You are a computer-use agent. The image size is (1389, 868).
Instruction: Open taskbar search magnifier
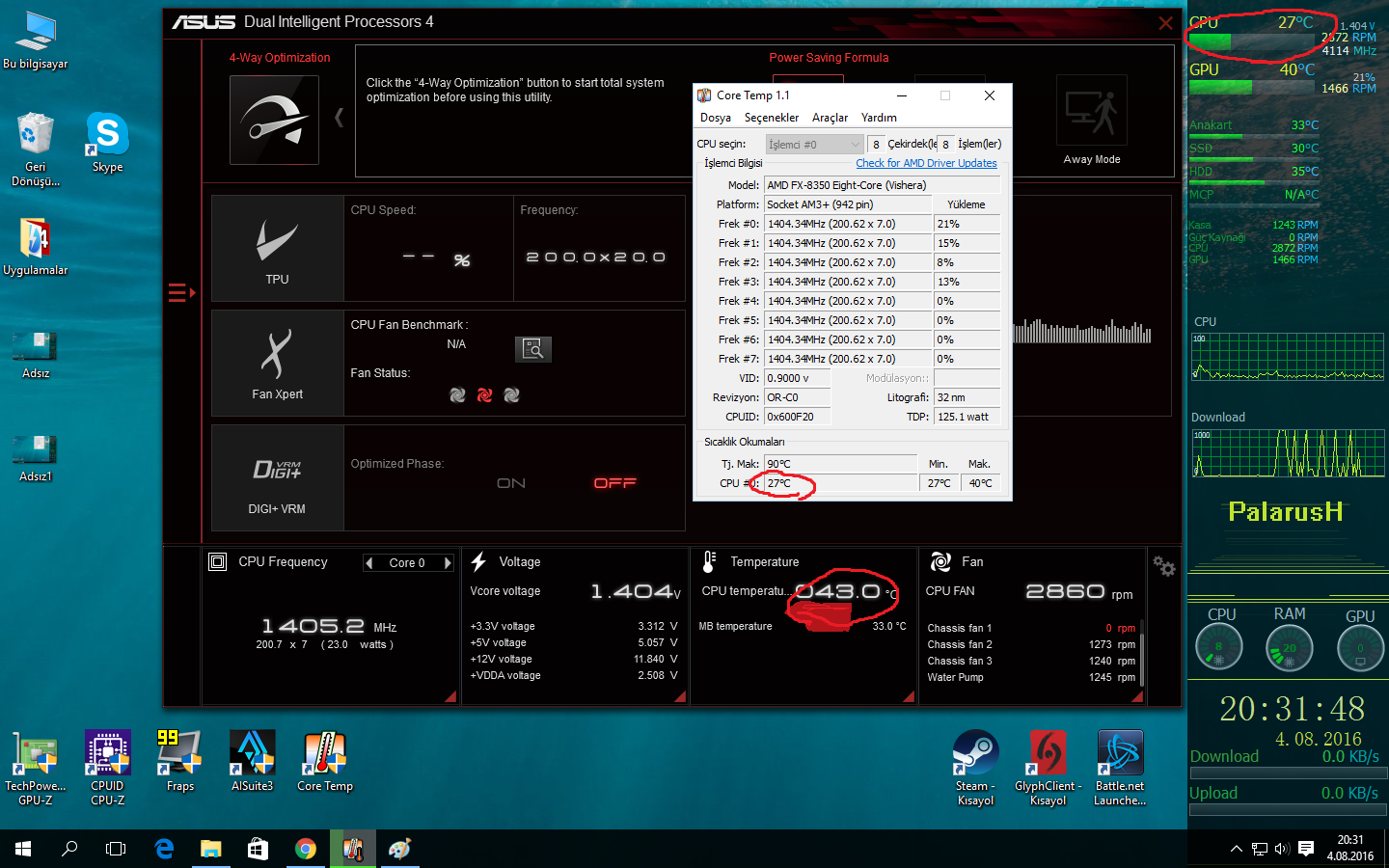(69, 849)
